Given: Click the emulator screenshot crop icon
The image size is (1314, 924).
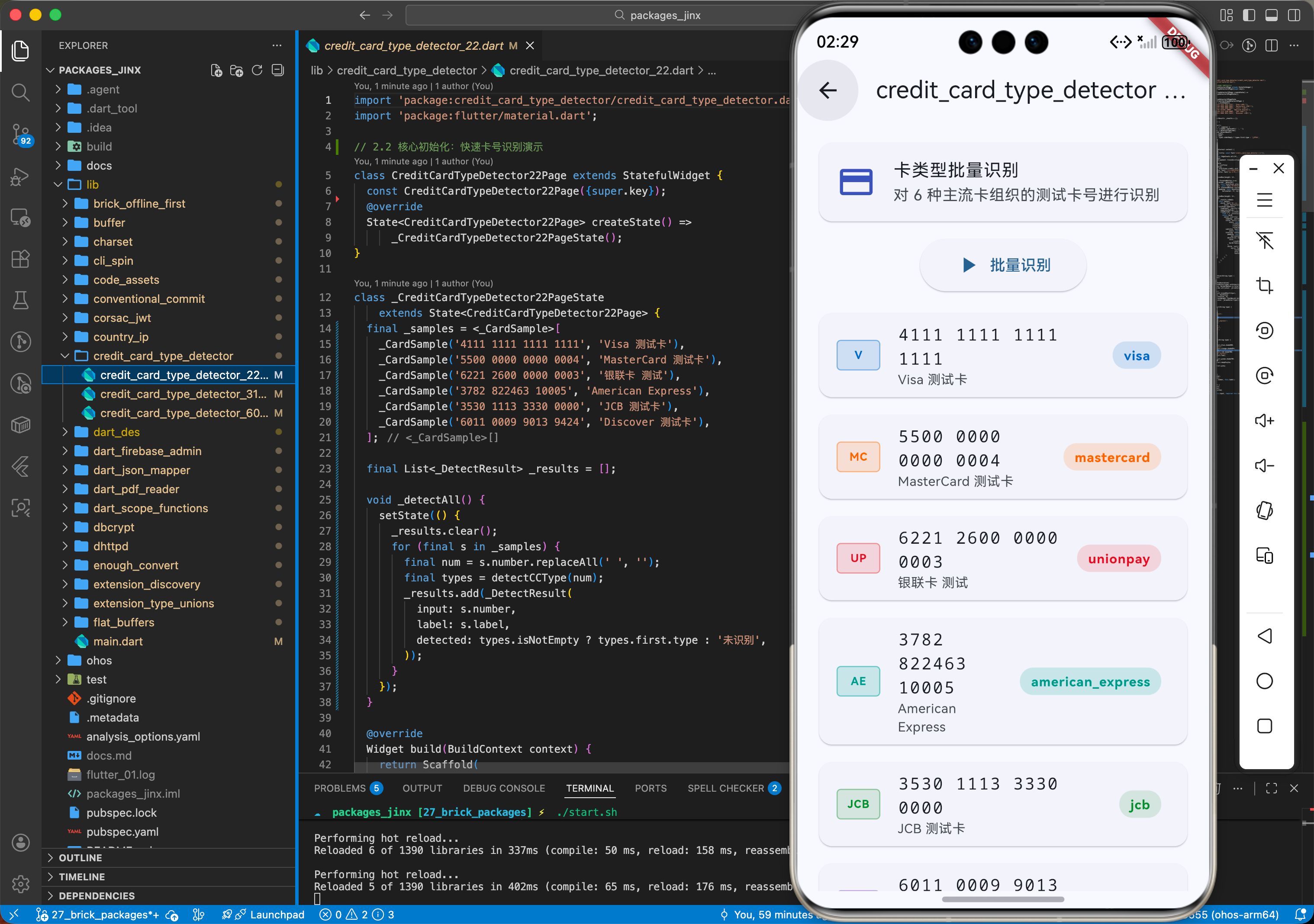Looking at the screenshot, I should coord(1264,286).
